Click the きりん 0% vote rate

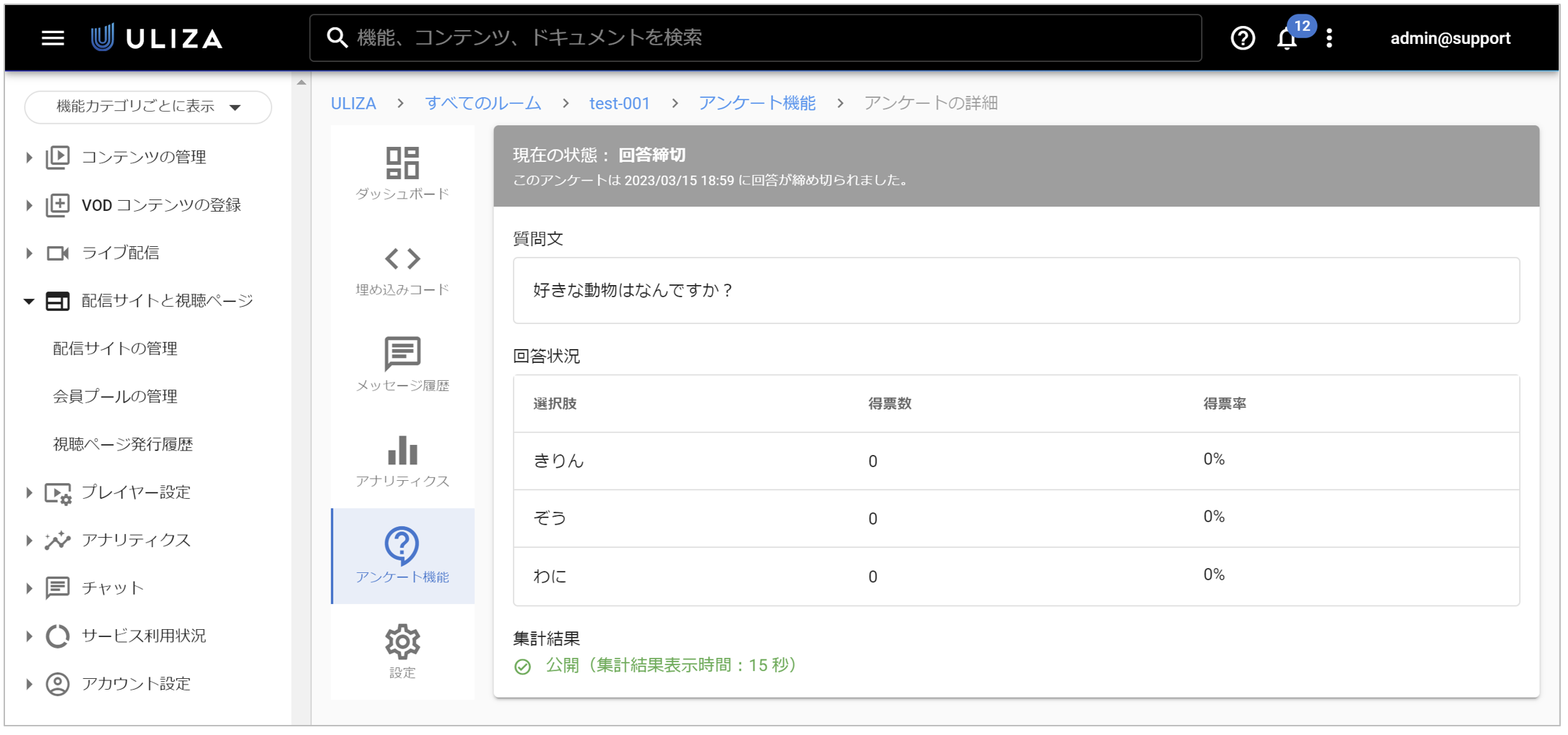coord(1214,459)
